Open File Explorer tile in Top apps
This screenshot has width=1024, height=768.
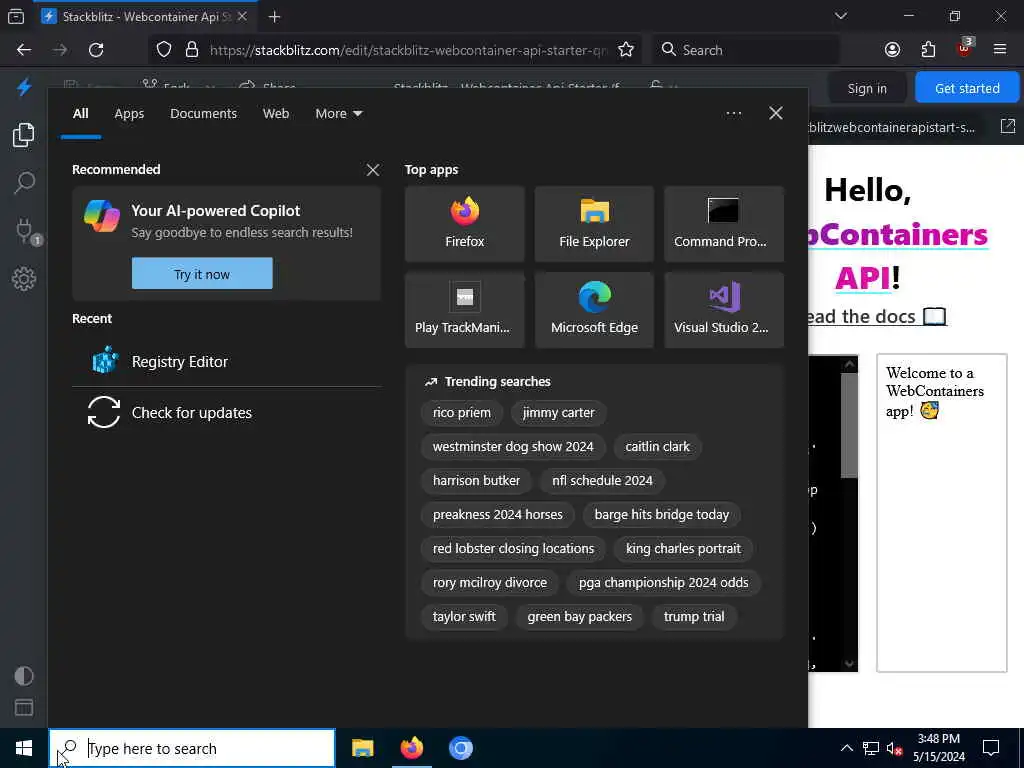594,224
